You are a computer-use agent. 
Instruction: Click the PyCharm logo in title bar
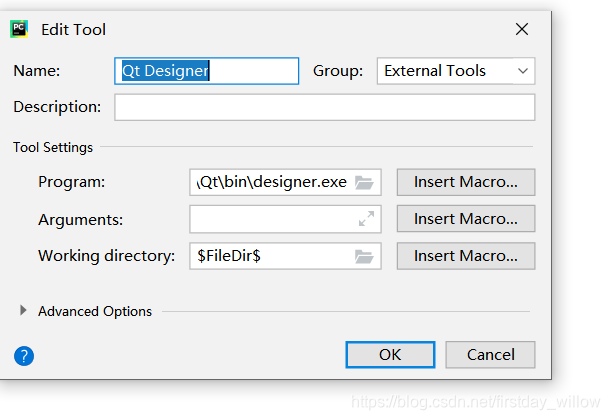(19, 29)
